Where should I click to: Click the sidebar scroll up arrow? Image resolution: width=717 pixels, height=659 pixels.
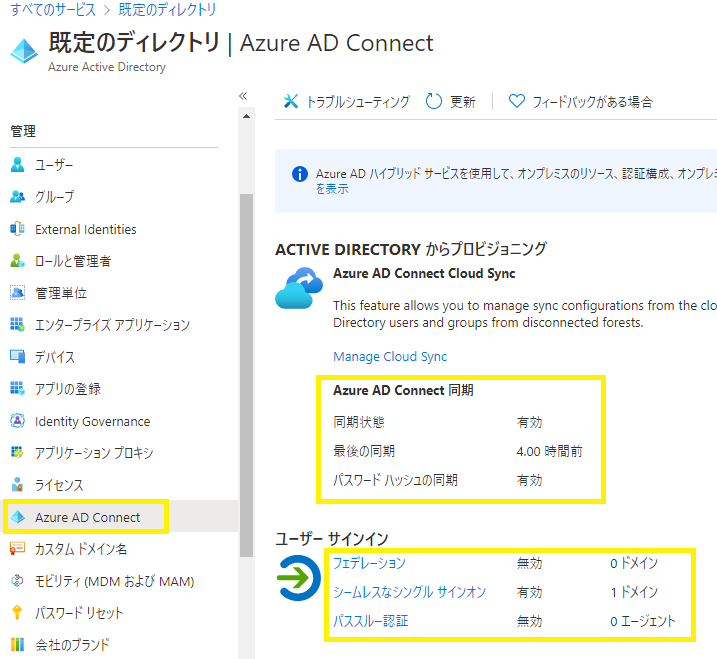point(246,116)
